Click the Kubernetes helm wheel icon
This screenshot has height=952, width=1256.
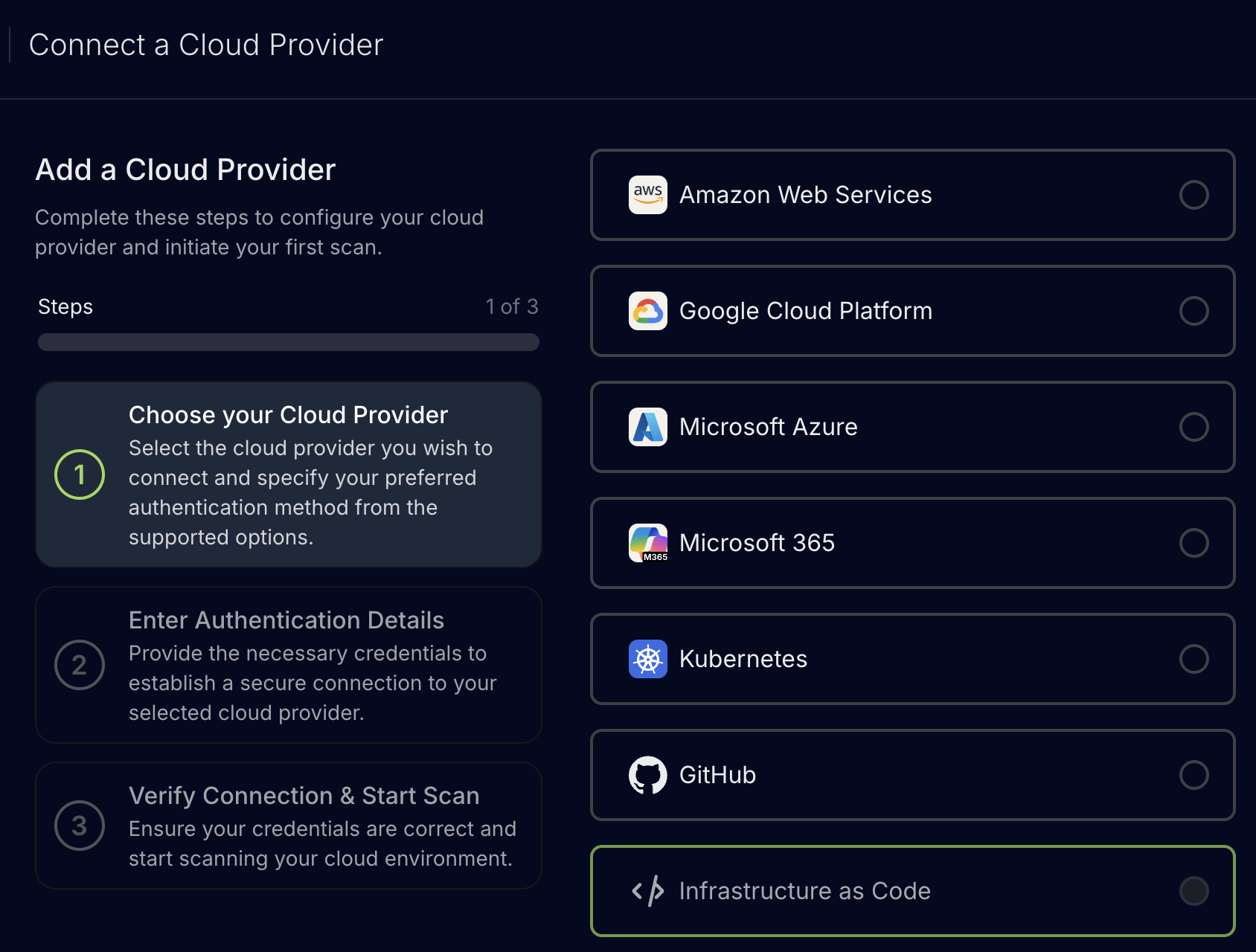click(x=647, y=659)
